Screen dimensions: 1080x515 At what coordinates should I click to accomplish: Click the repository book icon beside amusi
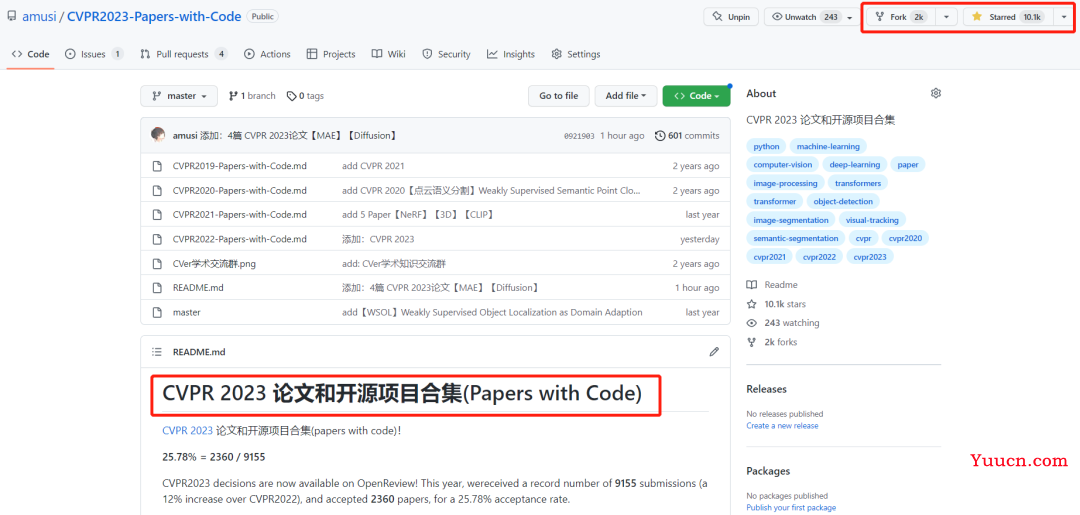click(12, 16)
